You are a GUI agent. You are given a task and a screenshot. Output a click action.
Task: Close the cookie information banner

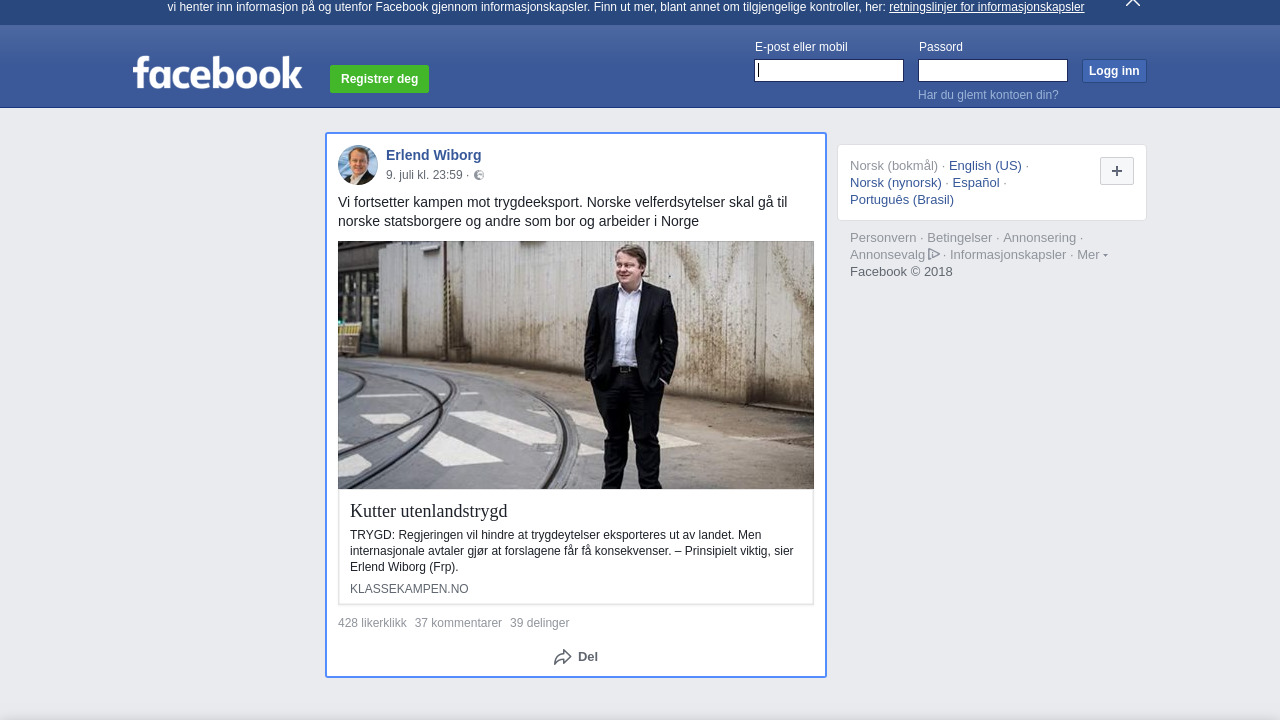pyautogui.click(x=1132, y=3)
